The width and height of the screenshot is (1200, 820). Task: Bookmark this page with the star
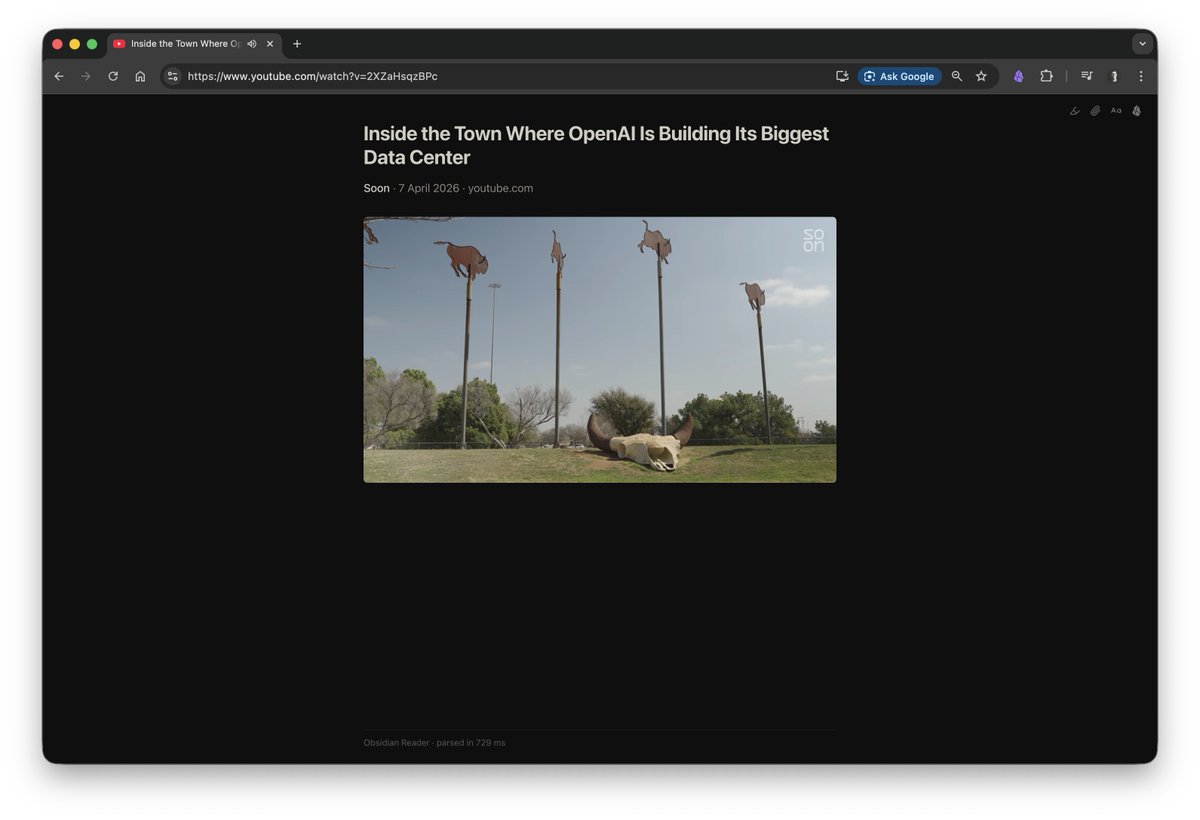pos(981,76)
